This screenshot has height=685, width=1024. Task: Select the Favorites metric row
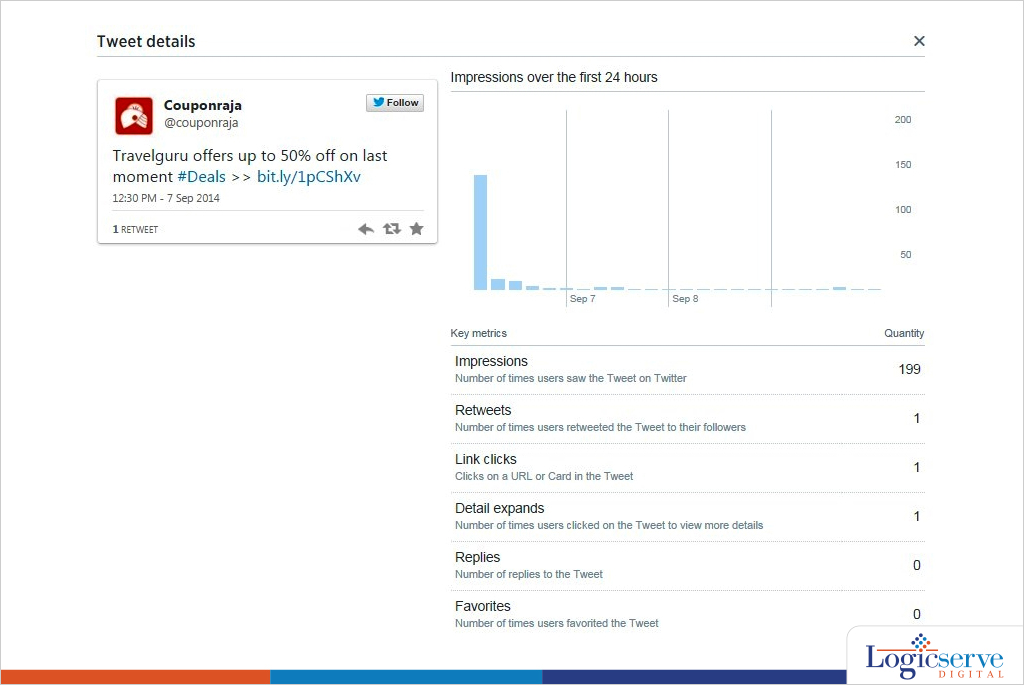pyautogui.click(x=687, y=614)
